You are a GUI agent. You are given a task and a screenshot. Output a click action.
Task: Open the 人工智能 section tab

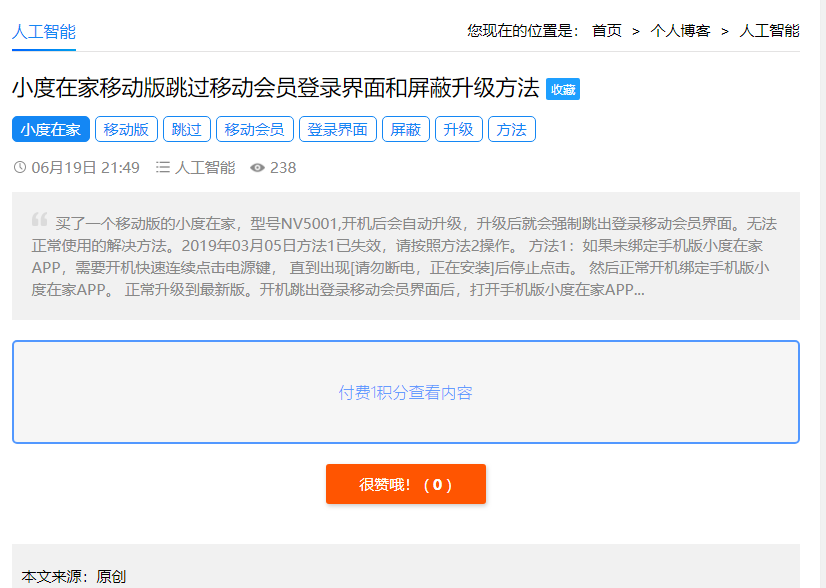tap(44, 32)
